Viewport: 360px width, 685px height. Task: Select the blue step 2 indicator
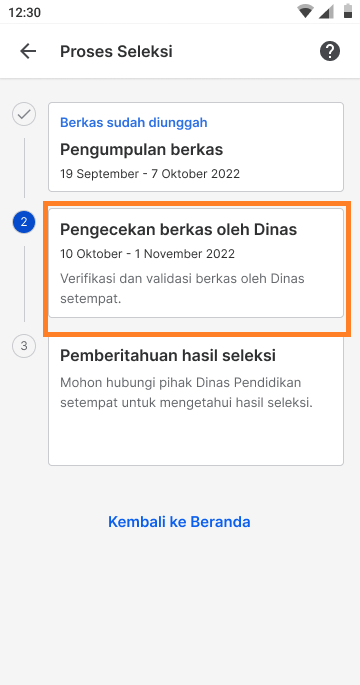coord(24,222)
